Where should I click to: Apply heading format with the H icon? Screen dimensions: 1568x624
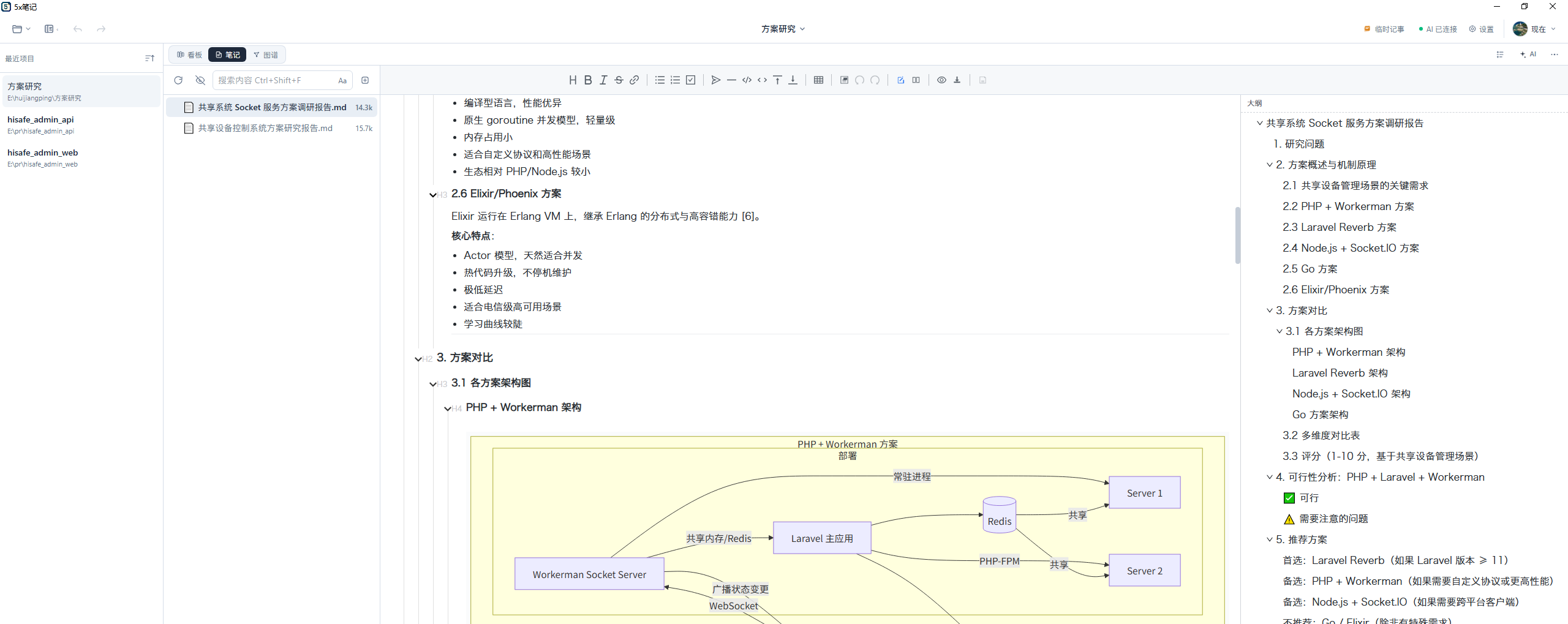point(573,80)
